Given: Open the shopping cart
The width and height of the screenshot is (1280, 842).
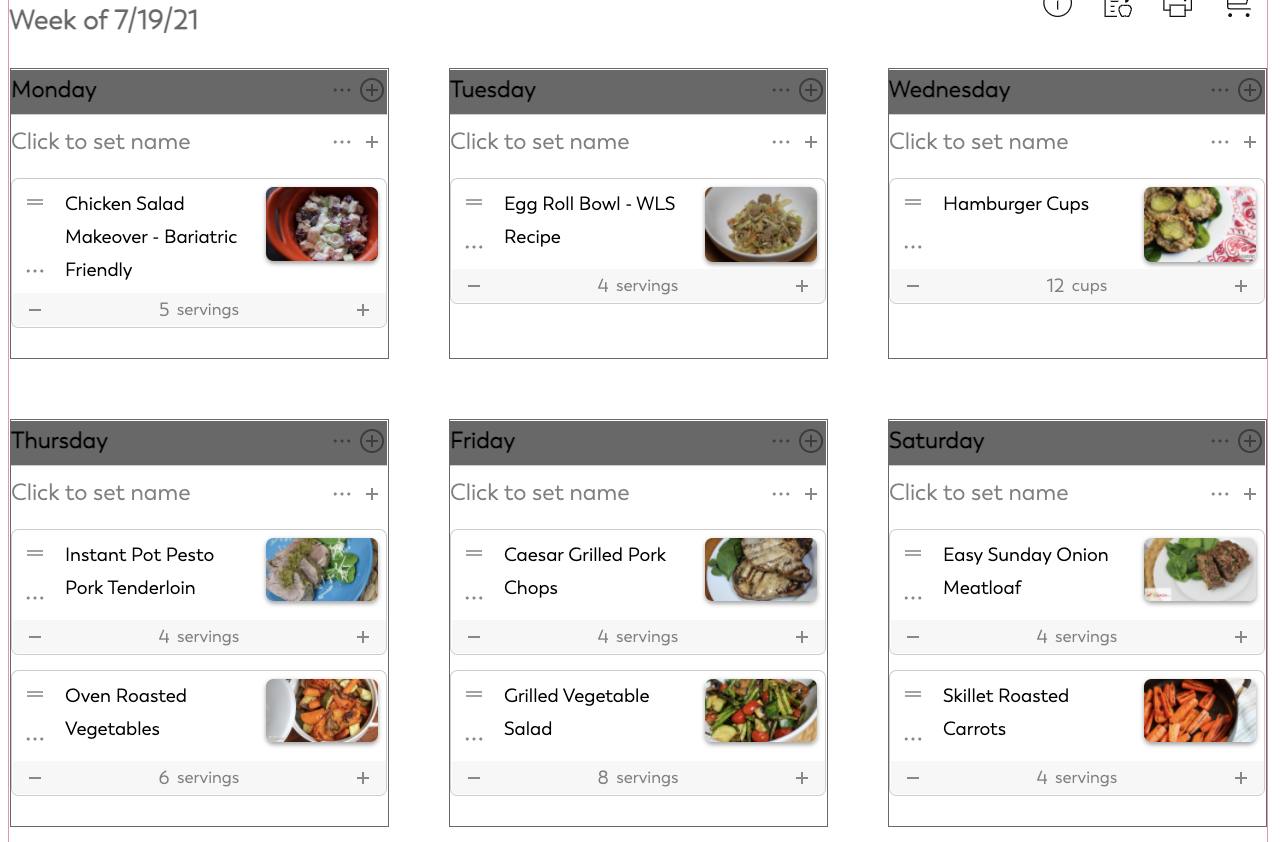Looking at the screenshot, I should coord(1237,8).
